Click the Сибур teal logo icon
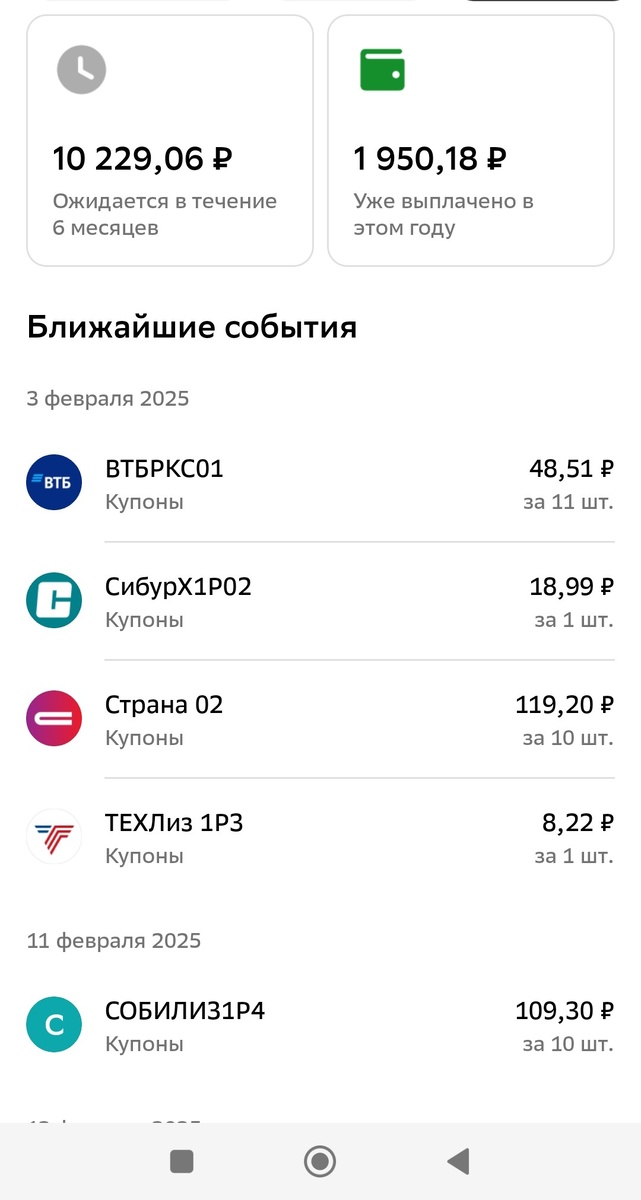 tap(53, 601)
